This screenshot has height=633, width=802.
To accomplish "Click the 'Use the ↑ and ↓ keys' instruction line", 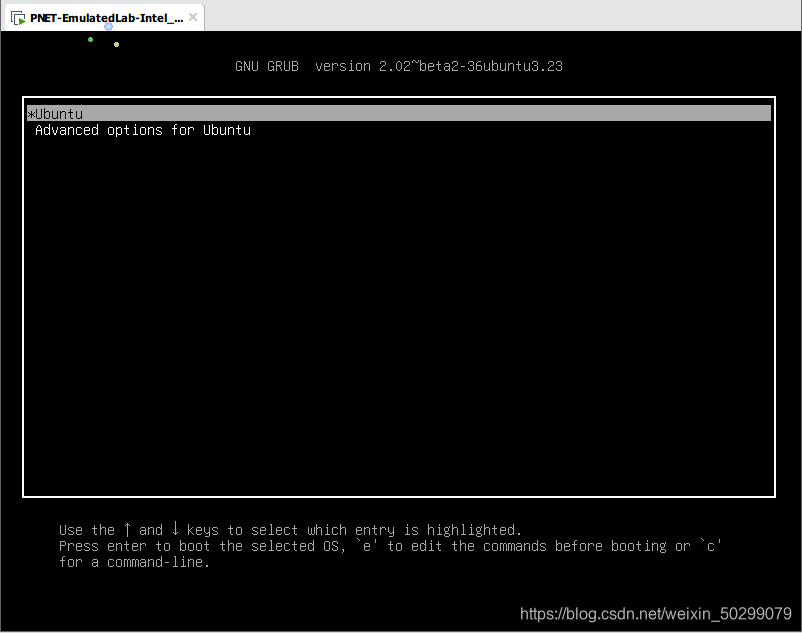I will 290,530.
